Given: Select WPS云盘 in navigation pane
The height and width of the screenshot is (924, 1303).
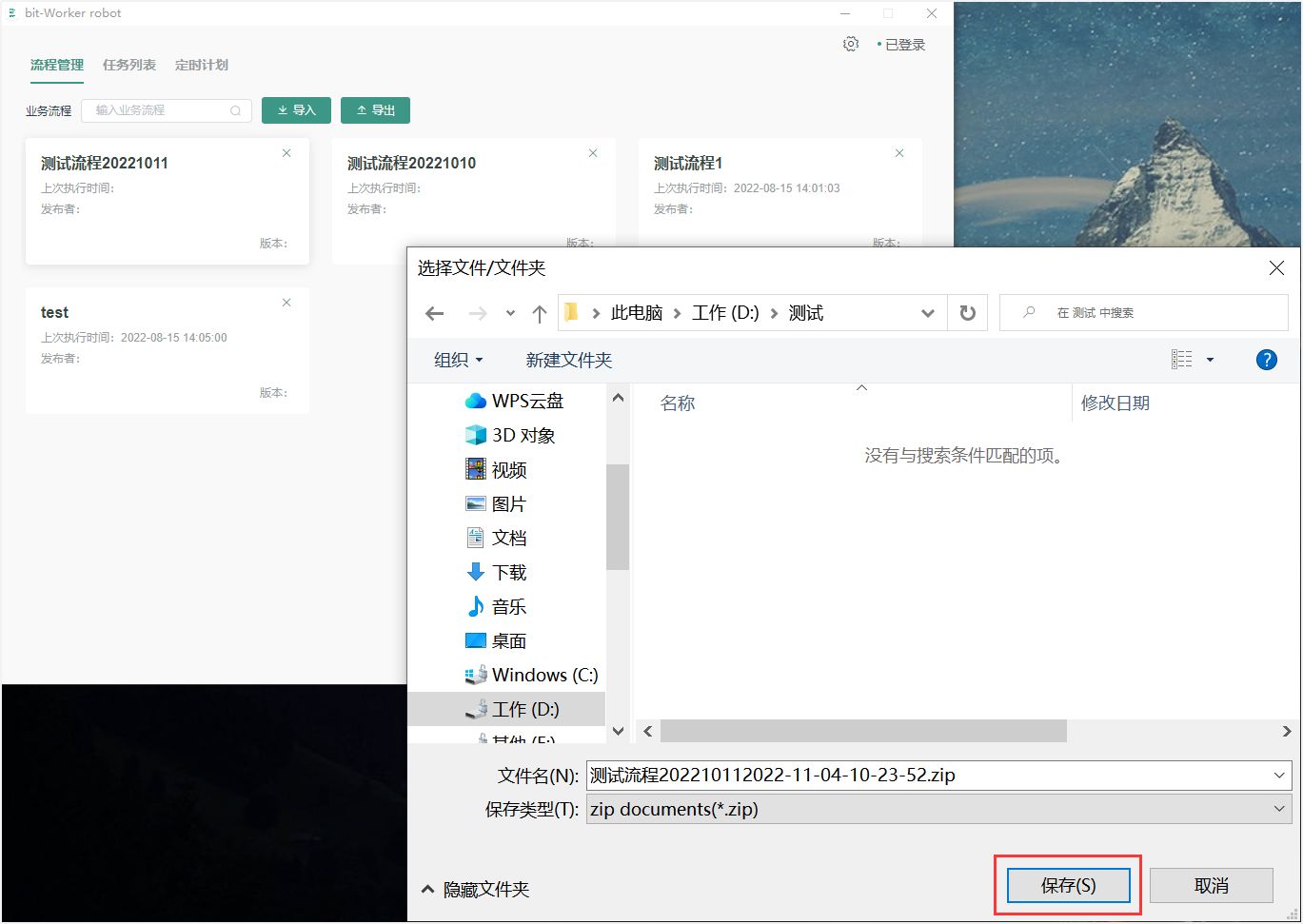Looking at the screenshot, I should pos(526,401).
